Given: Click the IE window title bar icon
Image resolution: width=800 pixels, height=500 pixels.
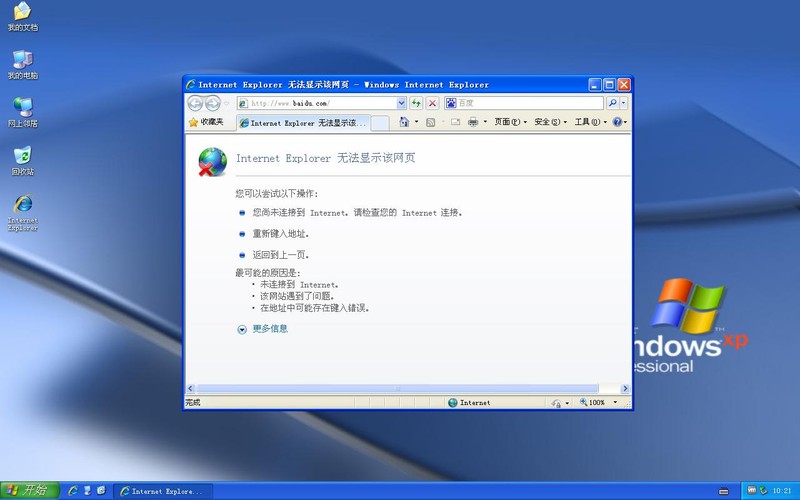Looking at the screenshot, I should pos(191,85).
